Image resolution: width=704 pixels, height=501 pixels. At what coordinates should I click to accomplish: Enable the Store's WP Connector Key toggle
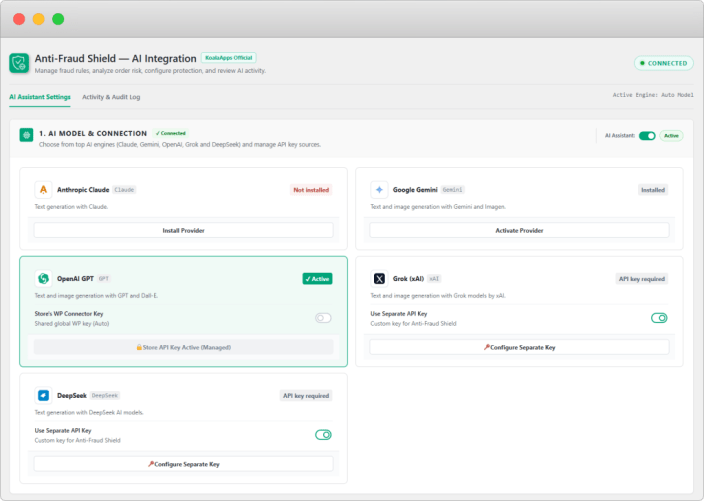323,318
